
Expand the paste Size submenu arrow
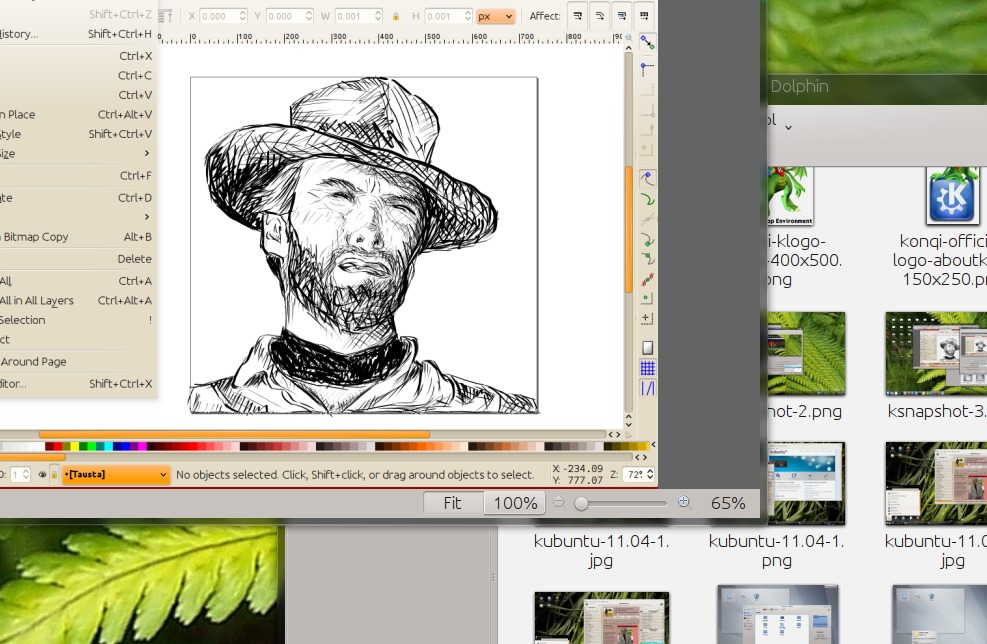point(147,153)
